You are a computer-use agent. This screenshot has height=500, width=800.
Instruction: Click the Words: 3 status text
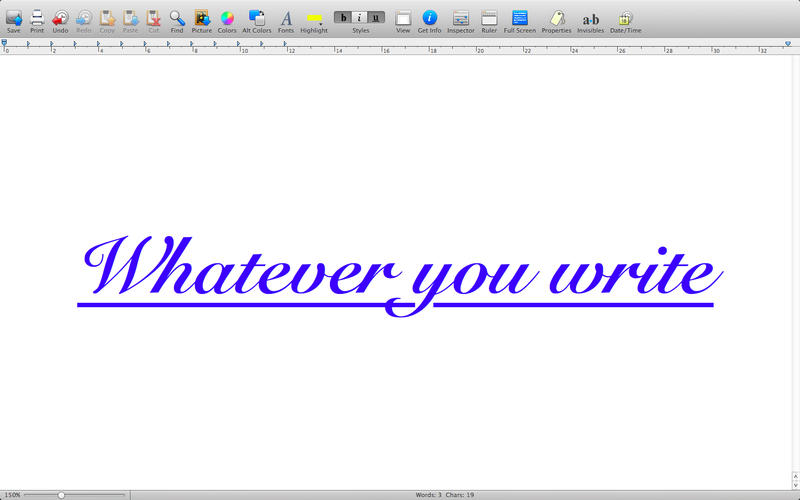[429, 495]
